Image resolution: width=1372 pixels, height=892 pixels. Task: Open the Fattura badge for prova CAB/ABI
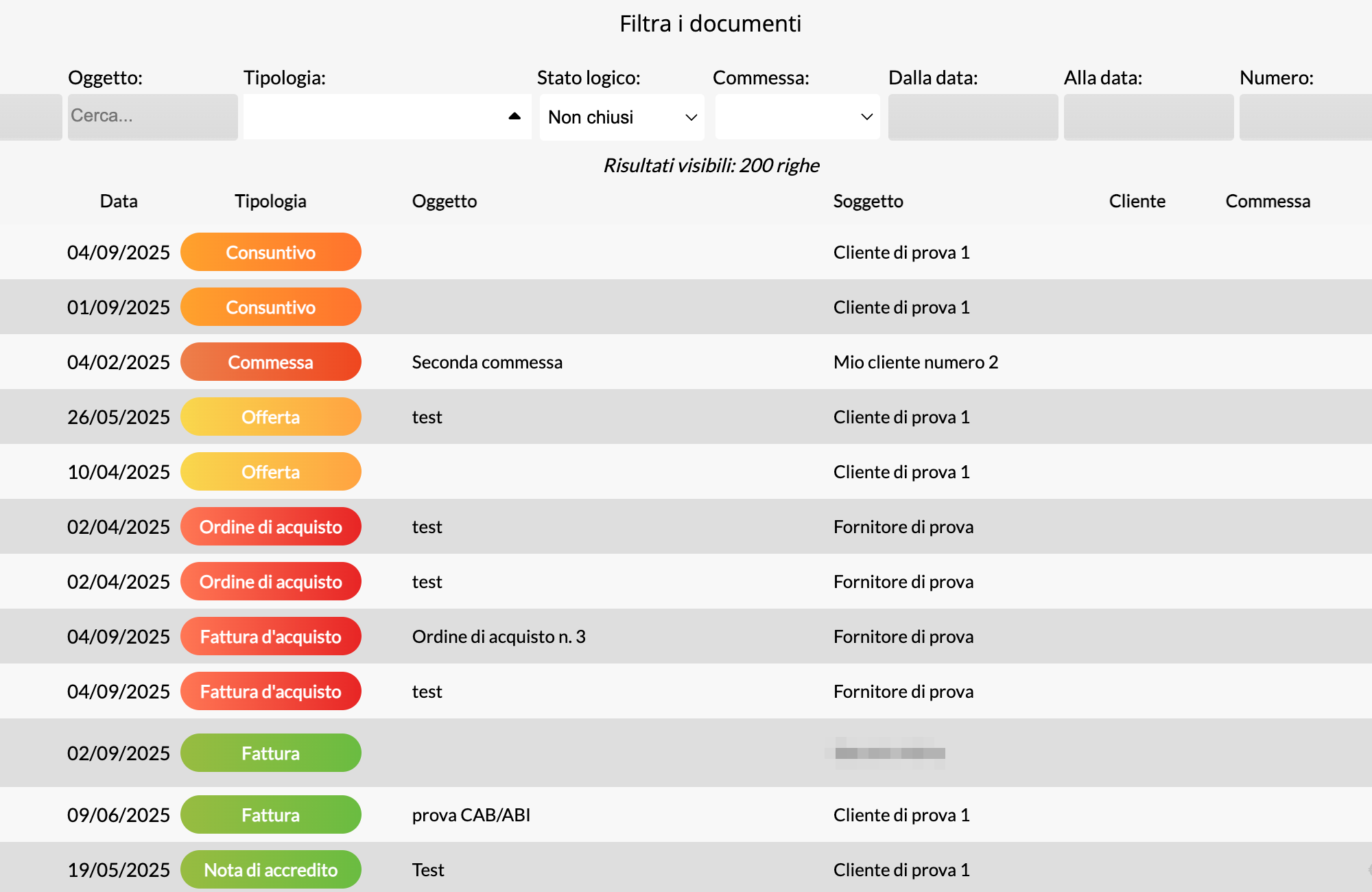tap(270, 815)
